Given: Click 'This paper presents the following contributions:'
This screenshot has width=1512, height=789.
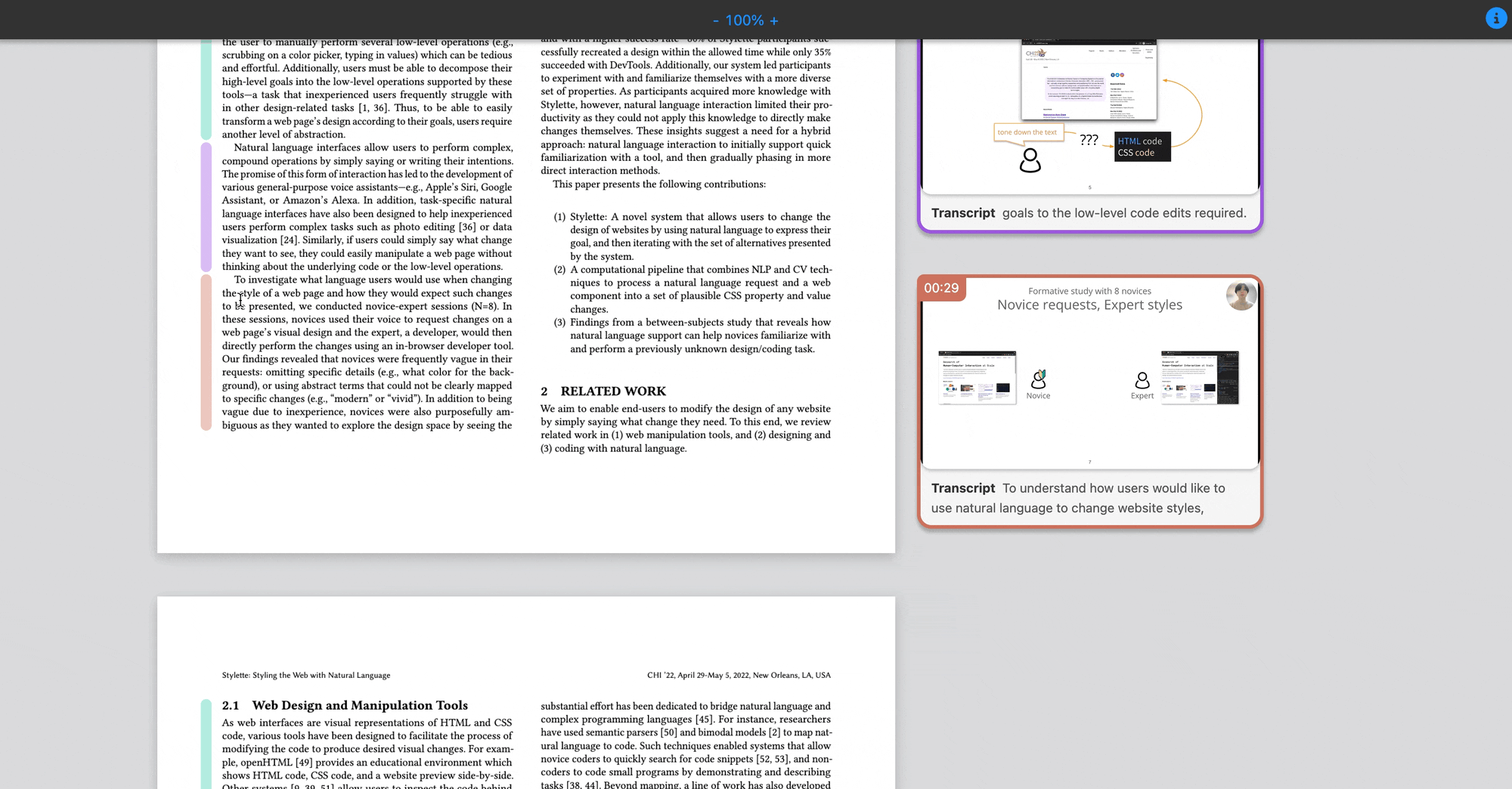Looking at the screenshot, I should click(659, 184).
